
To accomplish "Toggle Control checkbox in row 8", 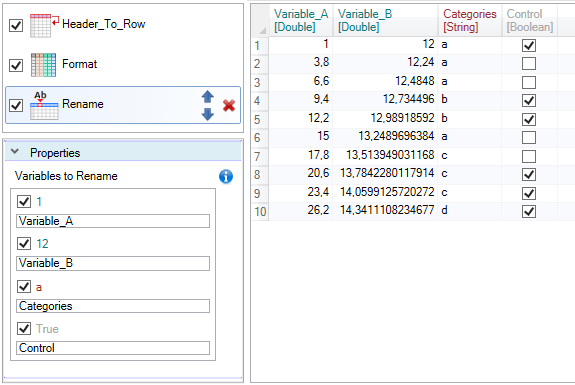I will tap(529, 174).
